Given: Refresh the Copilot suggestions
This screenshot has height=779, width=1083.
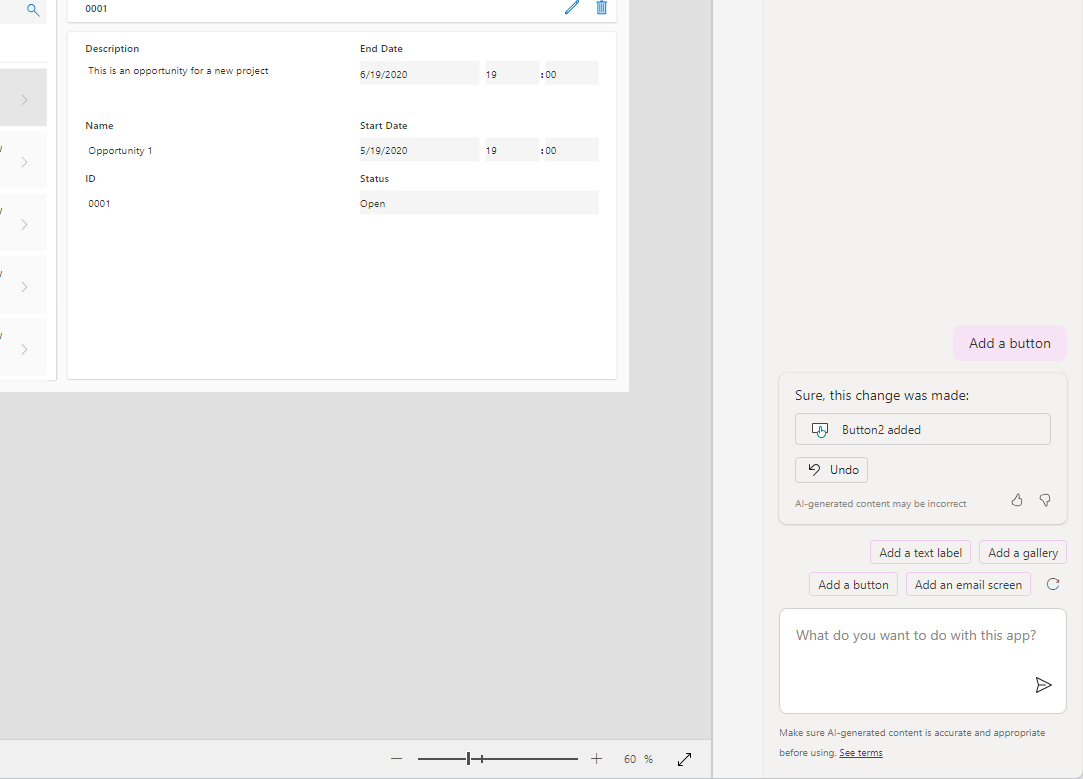Looking at the screenshot, I should [x=1052, y=584].
